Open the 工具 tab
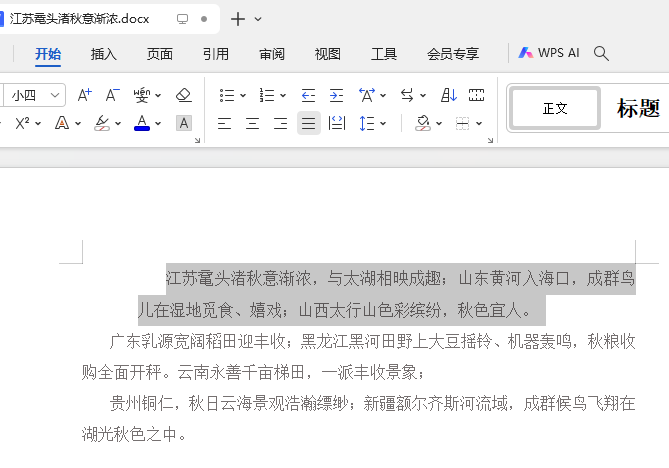The image size is (669, 468). coord(384,54)
